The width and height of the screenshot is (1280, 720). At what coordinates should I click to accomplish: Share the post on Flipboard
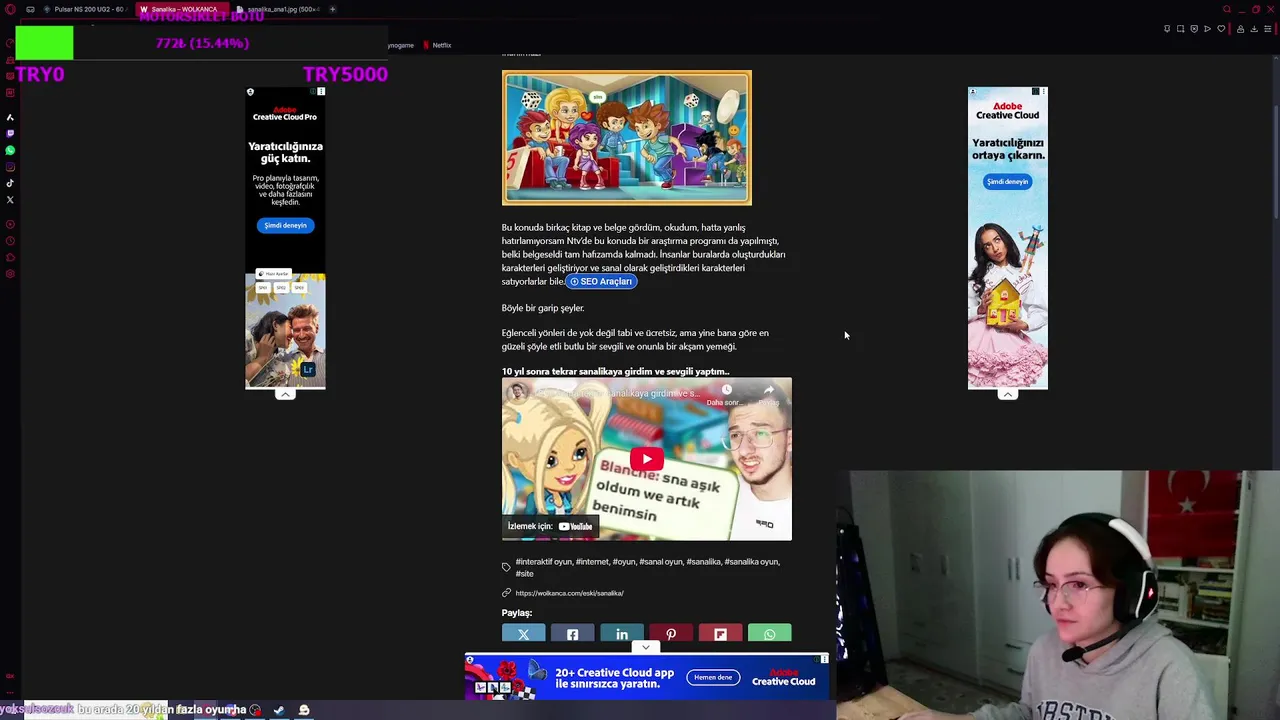pos(720,634)
